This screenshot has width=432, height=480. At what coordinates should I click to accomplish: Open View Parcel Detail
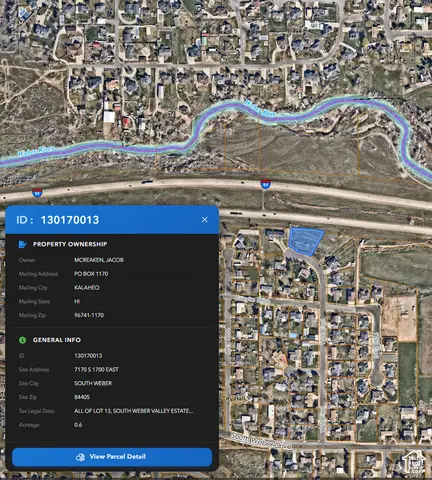(x=112, y=457)
